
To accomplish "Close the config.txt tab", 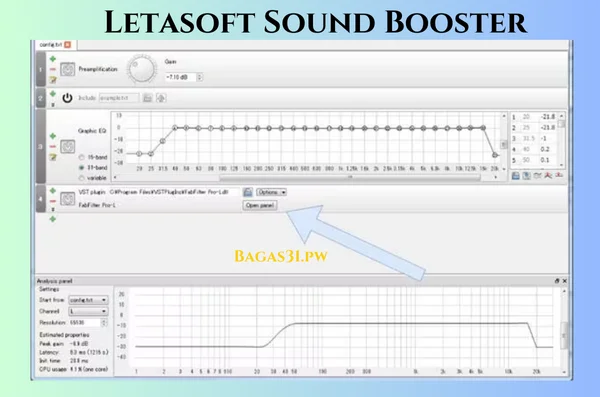I will click(x=68, y=45).
